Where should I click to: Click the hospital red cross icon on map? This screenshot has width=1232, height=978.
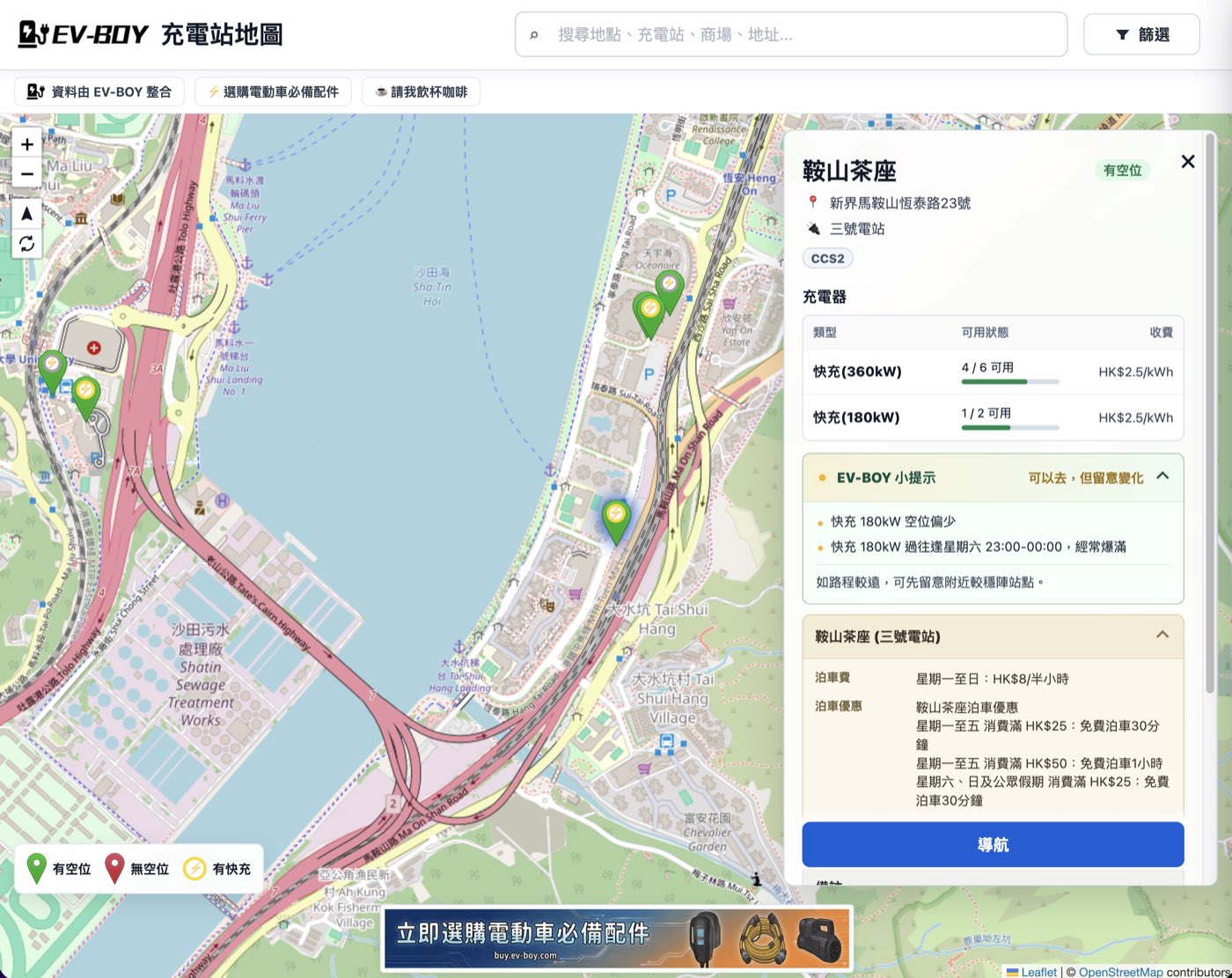93,348
